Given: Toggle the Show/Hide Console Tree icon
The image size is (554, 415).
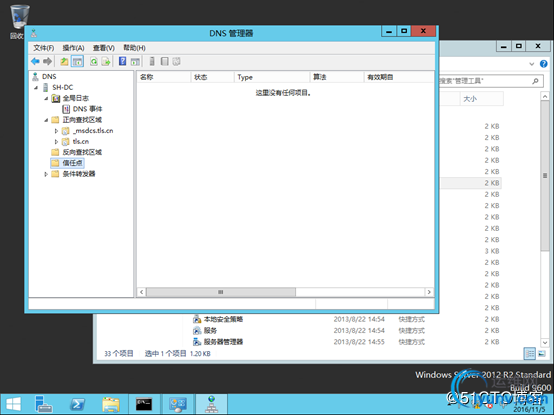Looking at the screenshot, I should point(77,61).
